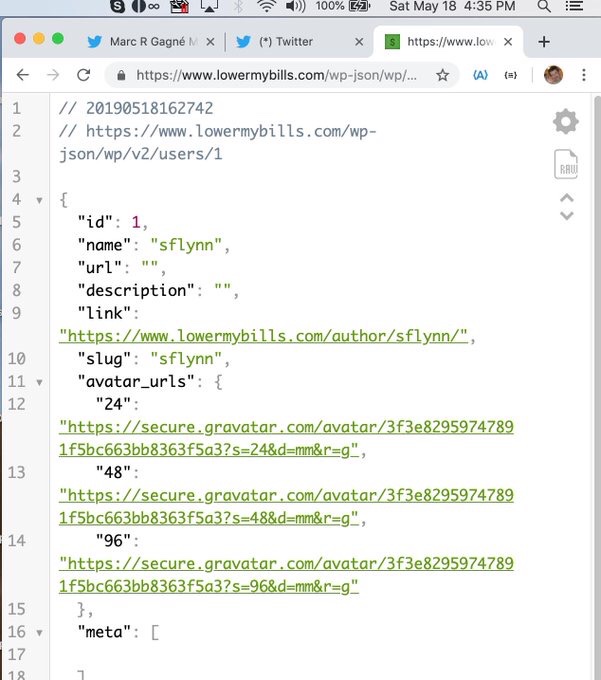Close the lowermybills tab
The image size is (601, 680).
508,42
